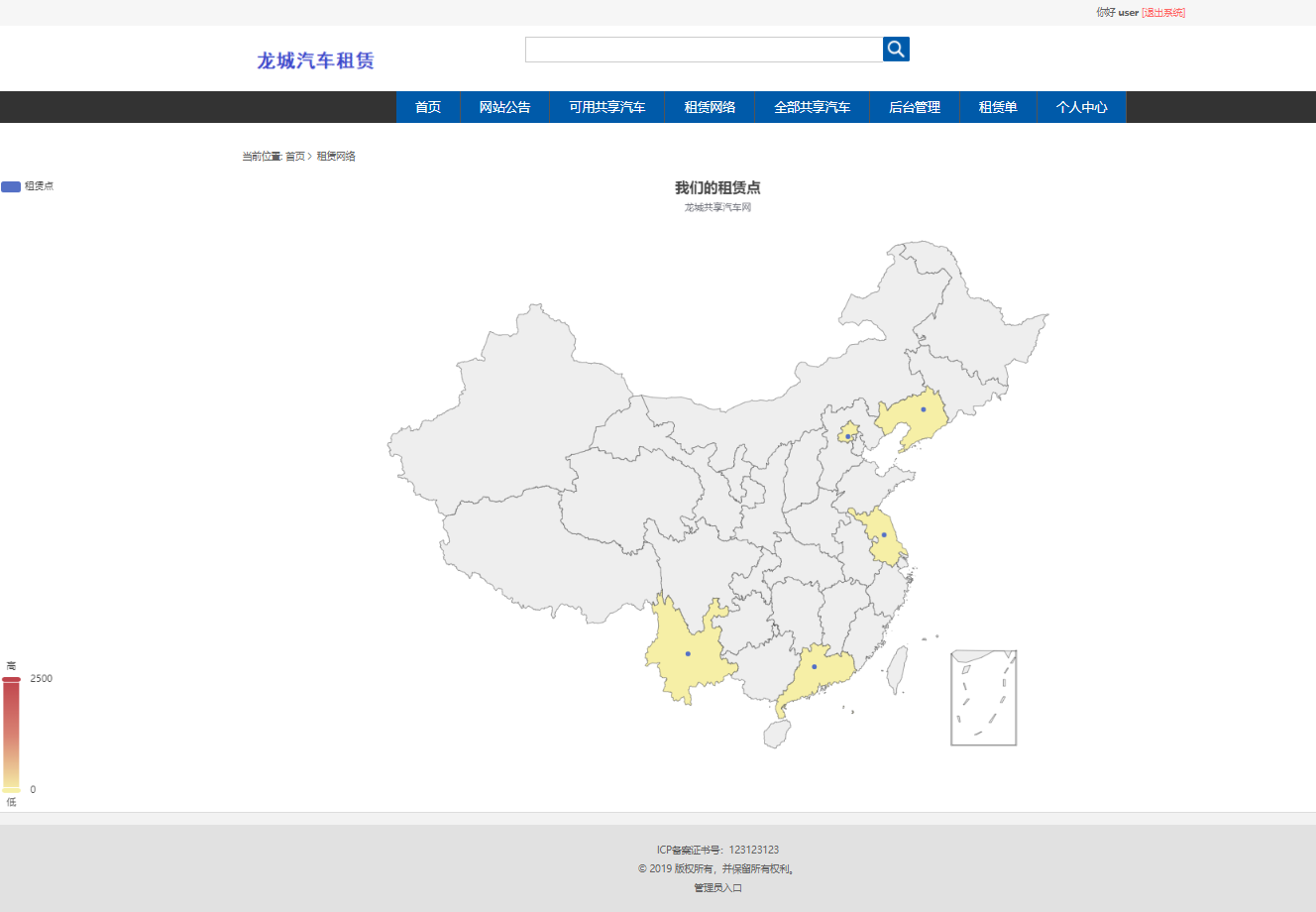The height and width of the screenshot is (912, 1316).
Task: Click the 管理员入口 footer link
Action: (717, 887)
